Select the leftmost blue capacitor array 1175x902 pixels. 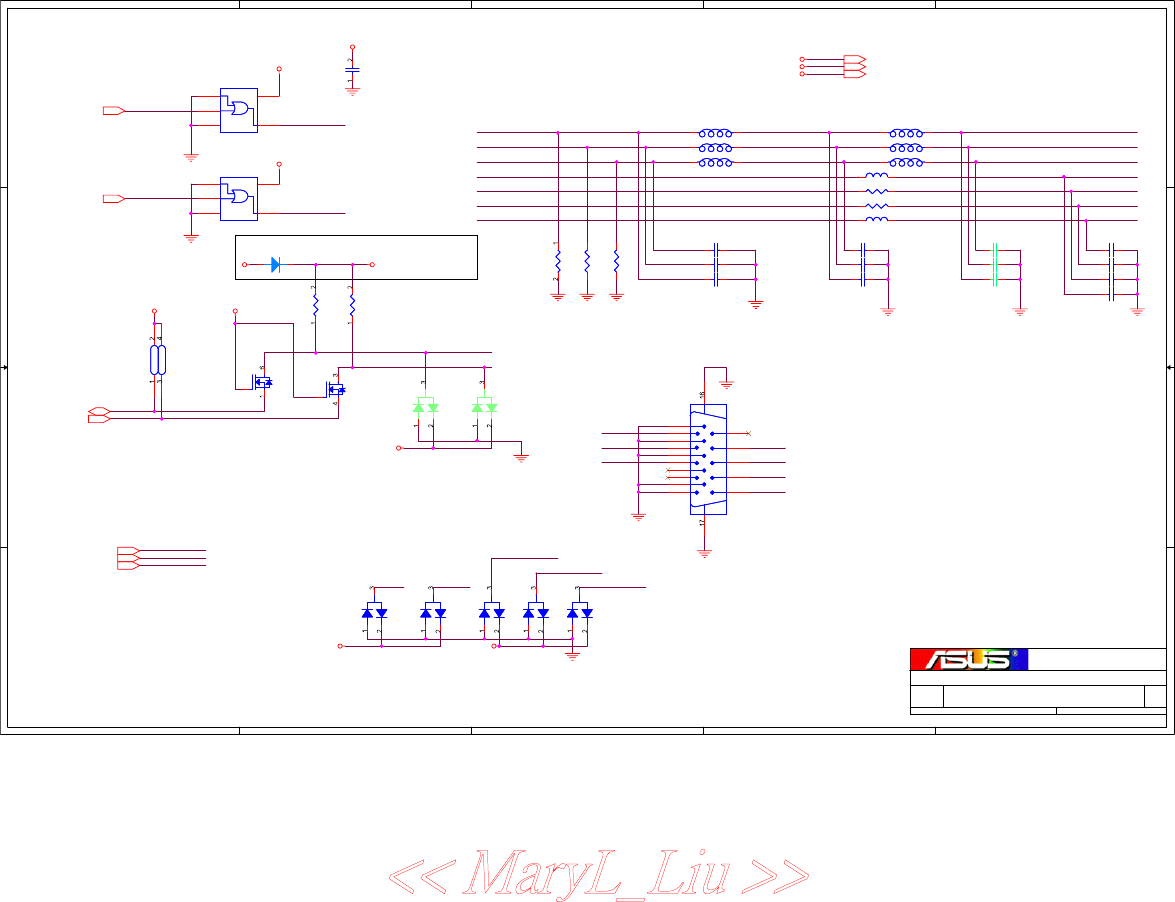click(x=716, y=264)
